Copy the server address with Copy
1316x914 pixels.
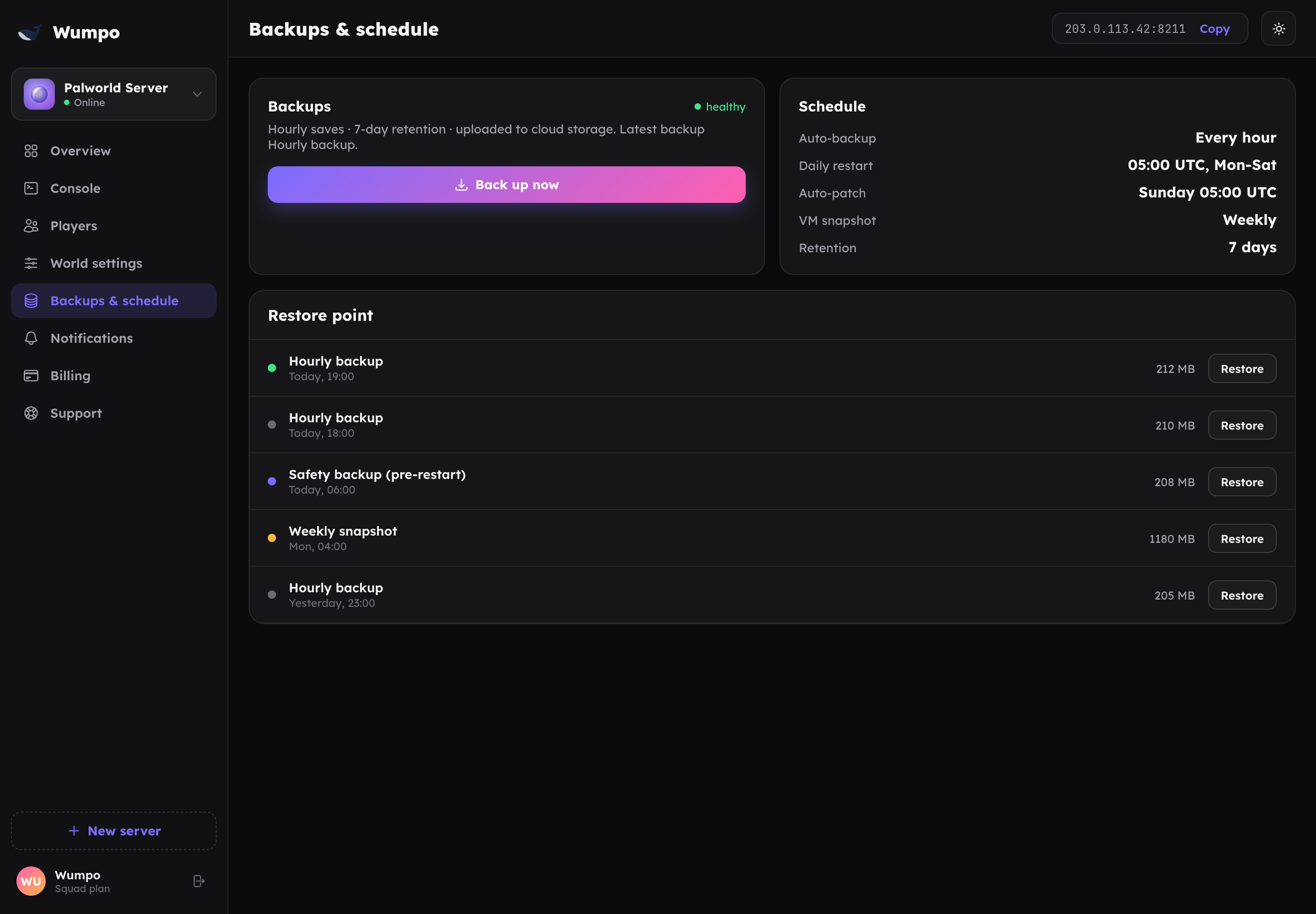[1215, 29]
